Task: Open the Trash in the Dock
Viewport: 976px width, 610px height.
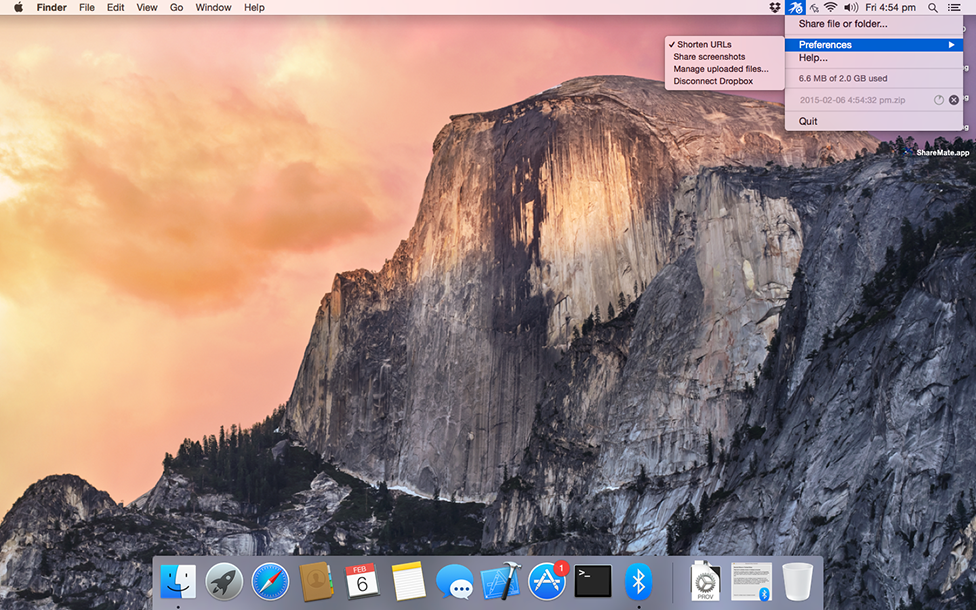Action: (797, 581)
